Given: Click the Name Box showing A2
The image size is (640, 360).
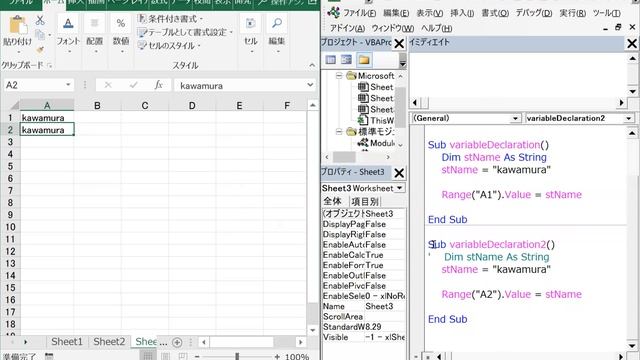Looking at the screenshot, I should pyautogui.click(x=33, y=85).
